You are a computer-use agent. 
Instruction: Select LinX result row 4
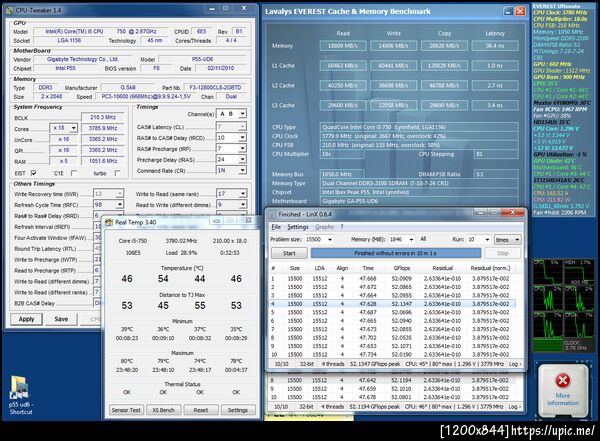(392, 304)
